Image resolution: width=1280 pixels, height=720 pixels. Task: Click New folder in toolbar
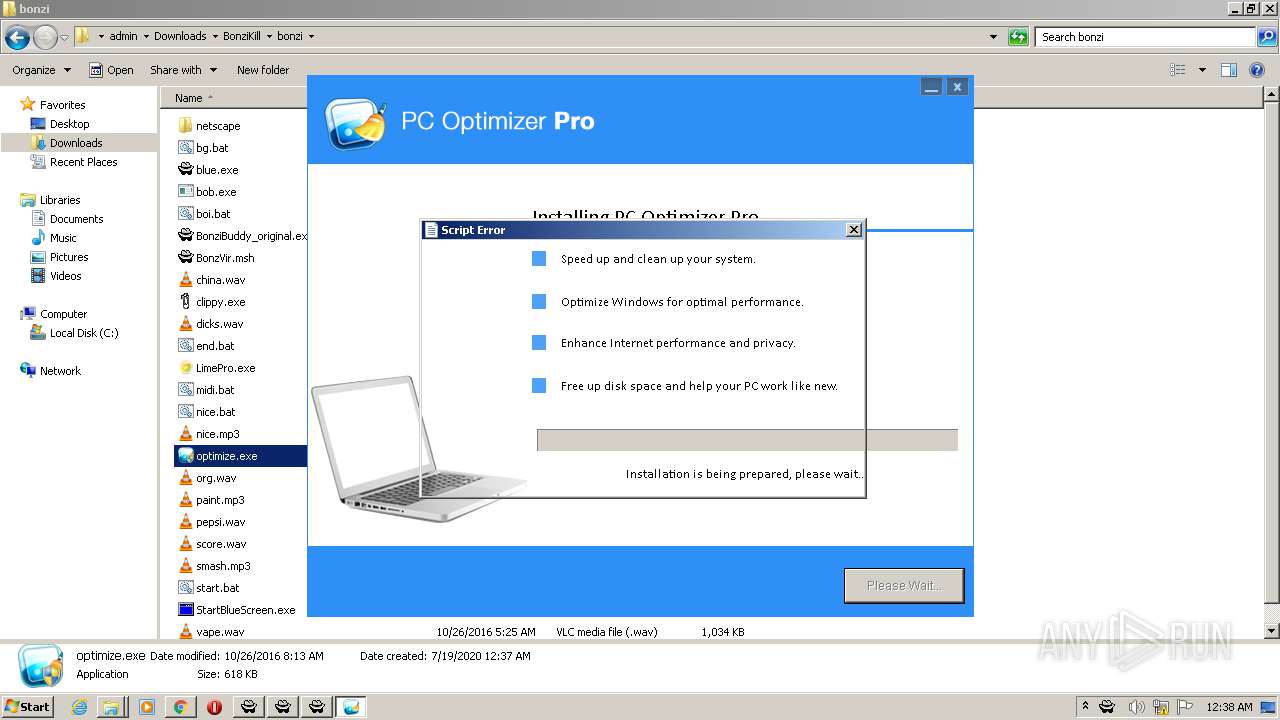coord(263,70)
